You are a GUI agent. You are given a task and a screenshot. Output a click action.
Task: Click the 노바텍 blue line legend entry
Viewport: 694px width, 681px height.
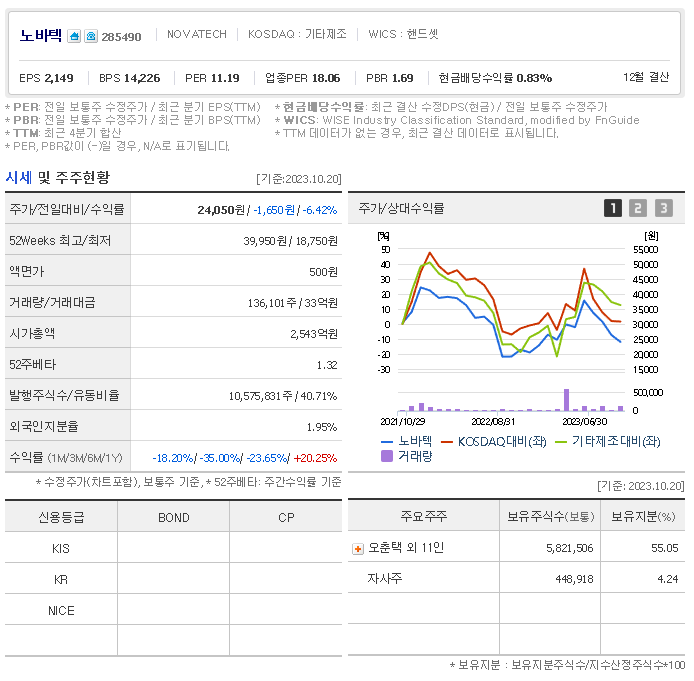[x=406, y=441]
